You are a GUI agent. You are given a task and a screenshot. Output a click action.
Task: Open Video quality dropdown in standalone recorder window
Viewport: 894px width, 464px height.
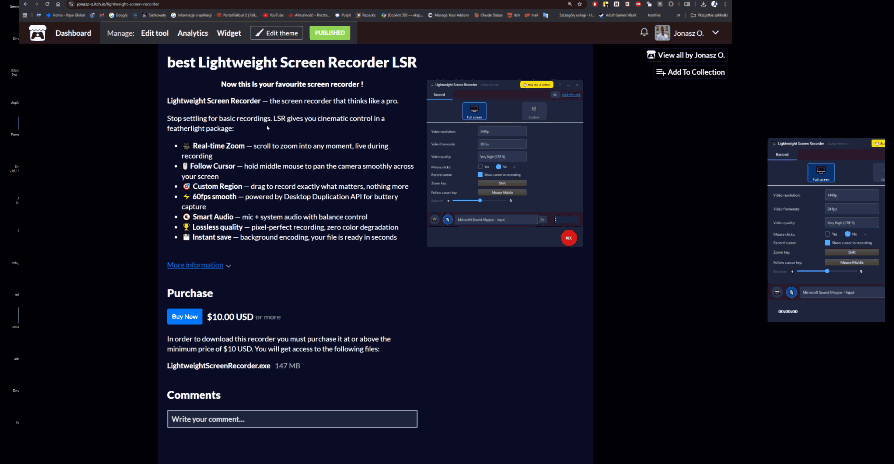852,222
